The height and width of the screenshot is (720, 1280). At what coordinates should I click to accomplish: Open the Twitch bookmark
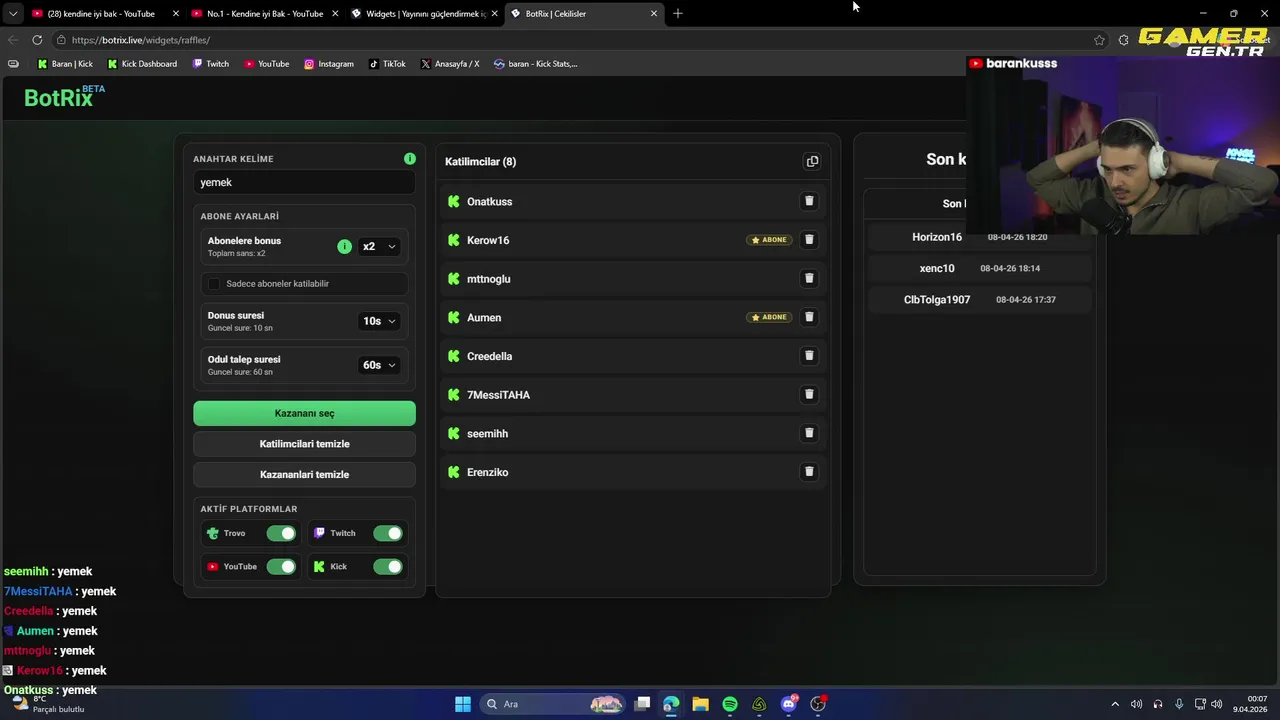[211, 64]
